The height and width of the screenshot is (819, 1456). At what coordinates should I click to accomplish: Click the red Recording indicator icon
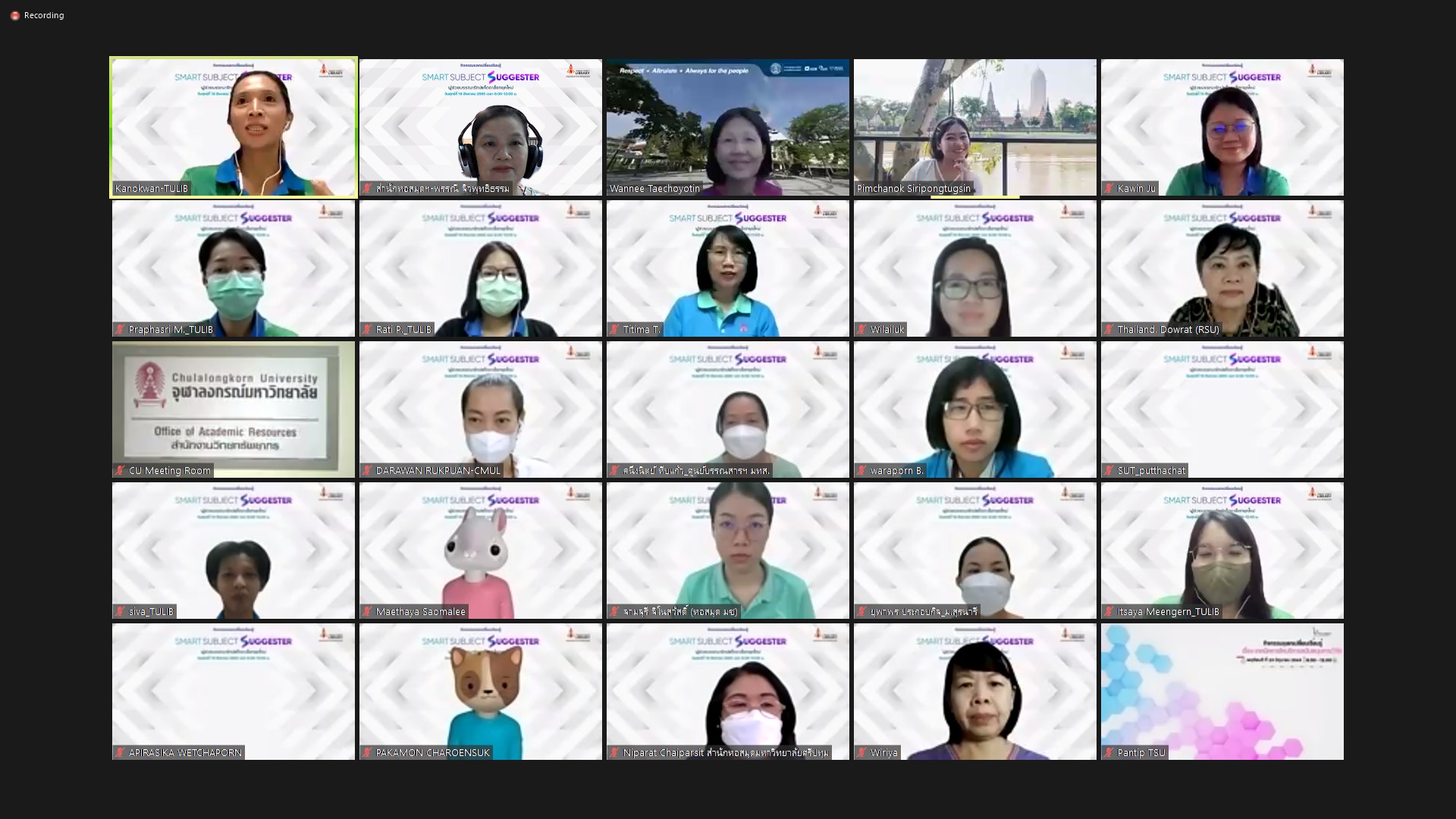coord(14,15)
